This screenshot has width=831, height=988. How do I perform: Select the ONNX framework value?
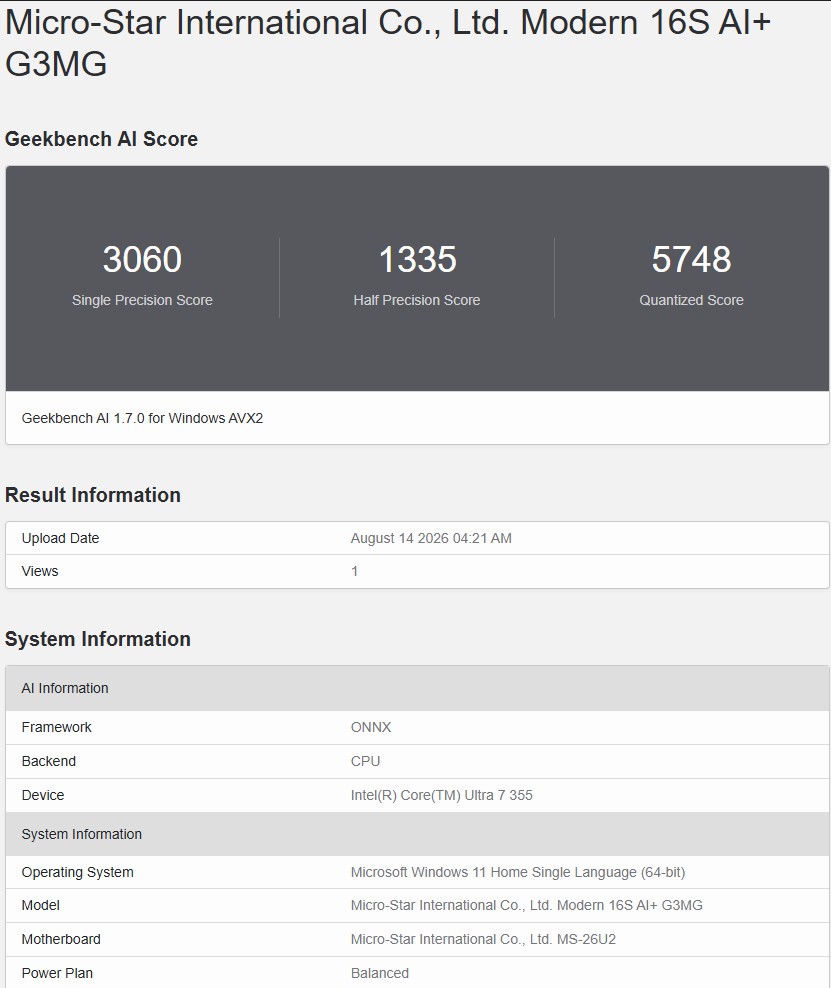click(x=371, y=727)
